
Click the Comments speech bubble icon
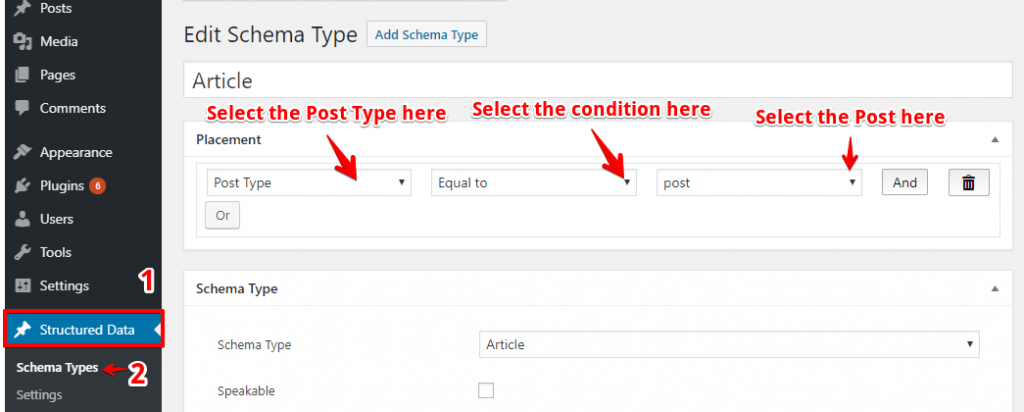(23, 108)
